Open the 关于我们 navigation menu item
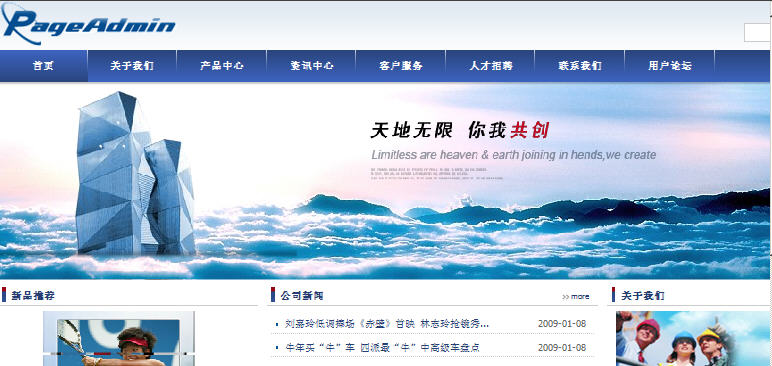 pyautogui.click(x=132, y=66)
